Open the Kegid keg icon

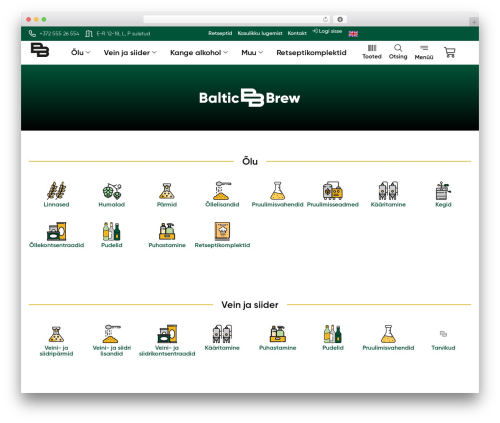point(443,191)
